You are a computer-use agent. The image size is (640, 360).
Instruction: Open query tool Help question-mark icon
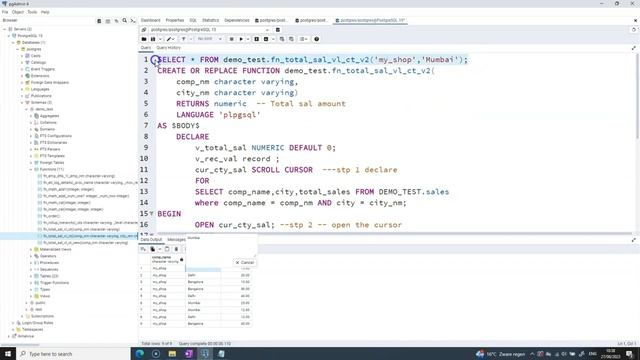coord(317,39)
